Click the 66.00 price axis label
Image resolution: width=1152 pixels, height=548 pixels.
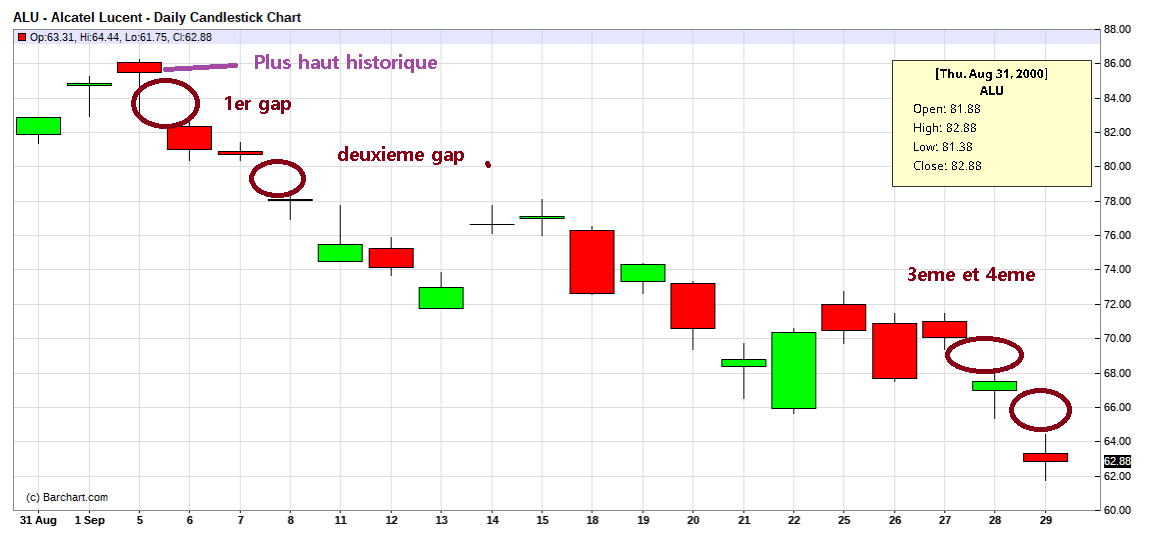[1117, 407]
